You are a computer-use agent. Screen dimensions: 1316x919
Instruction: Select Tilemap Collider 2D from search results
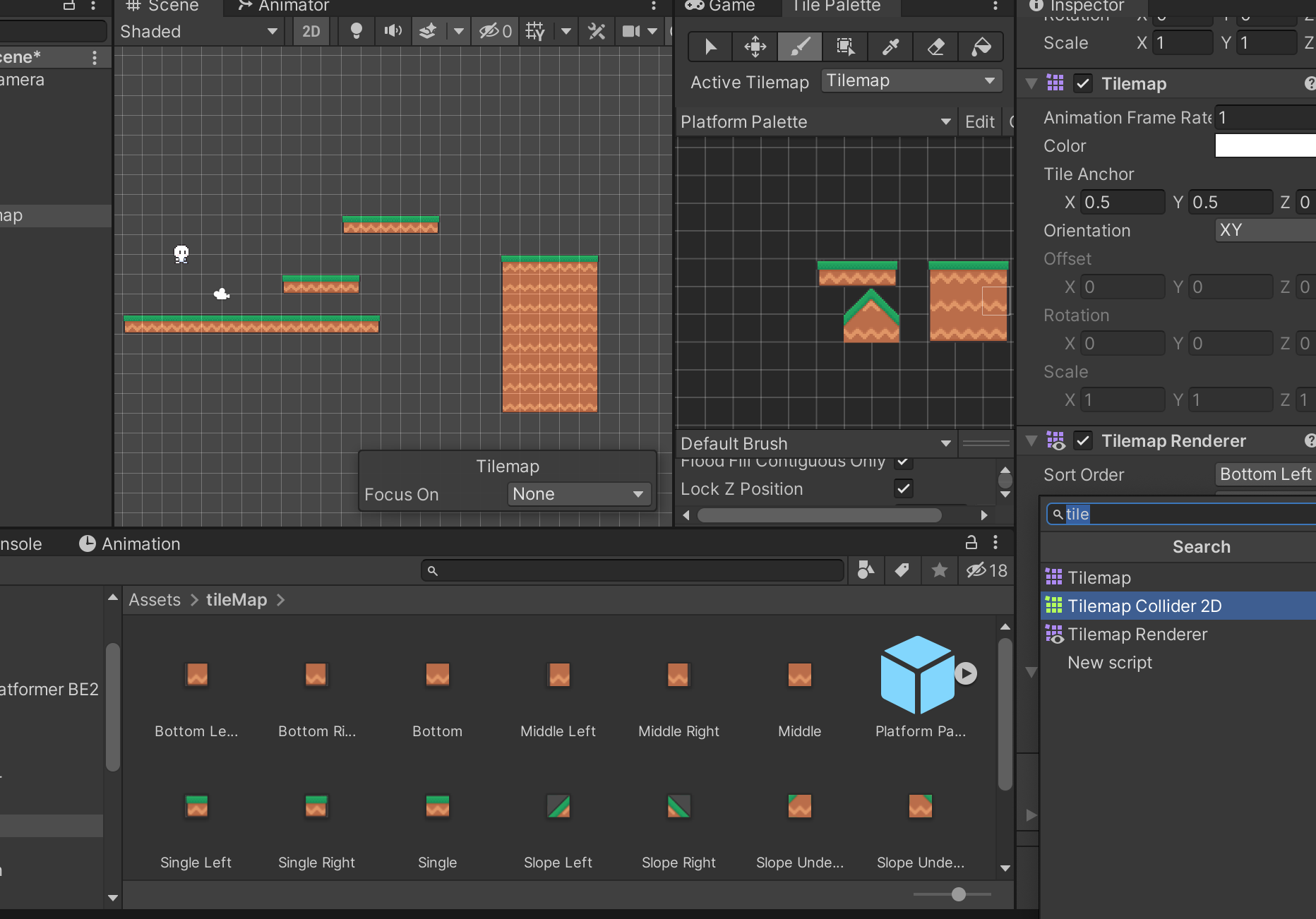pyautogui.click(x=1144, y=606)
